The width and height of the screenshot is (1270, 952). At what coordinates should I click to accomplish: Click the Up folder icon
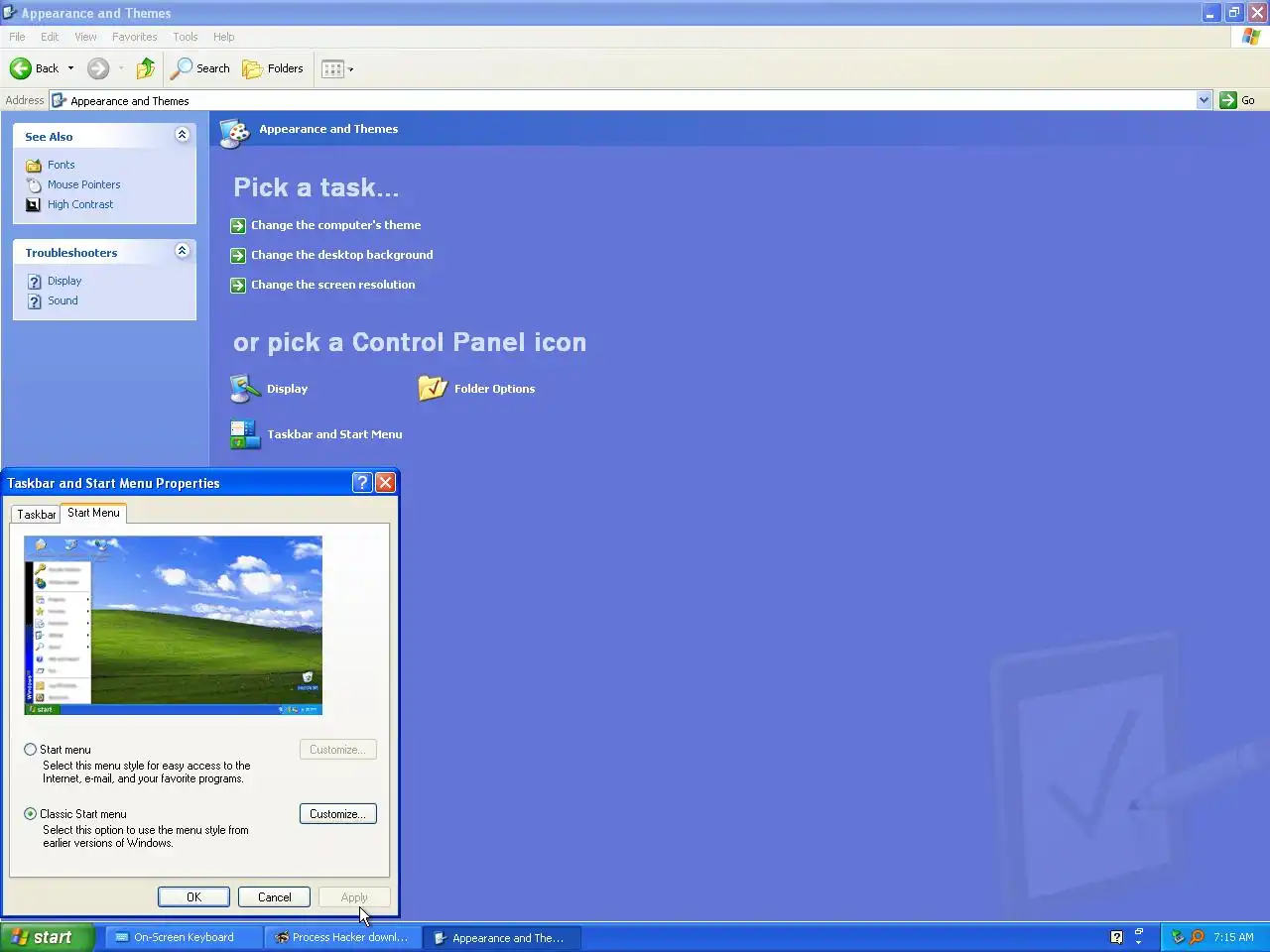click(146, 68)
